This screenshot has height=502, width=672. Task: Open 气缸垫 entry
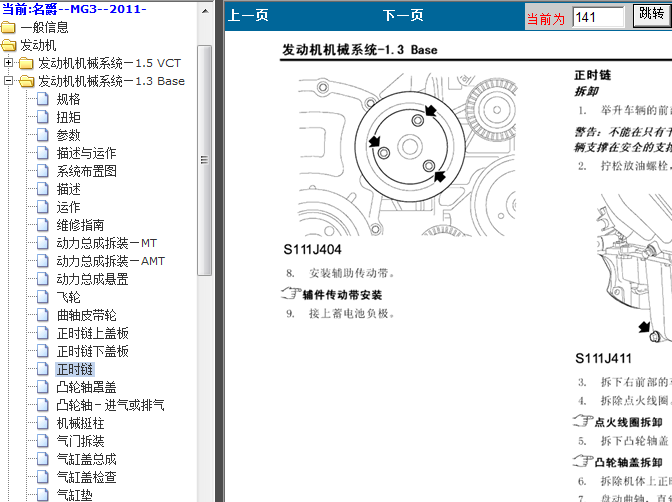74,495
